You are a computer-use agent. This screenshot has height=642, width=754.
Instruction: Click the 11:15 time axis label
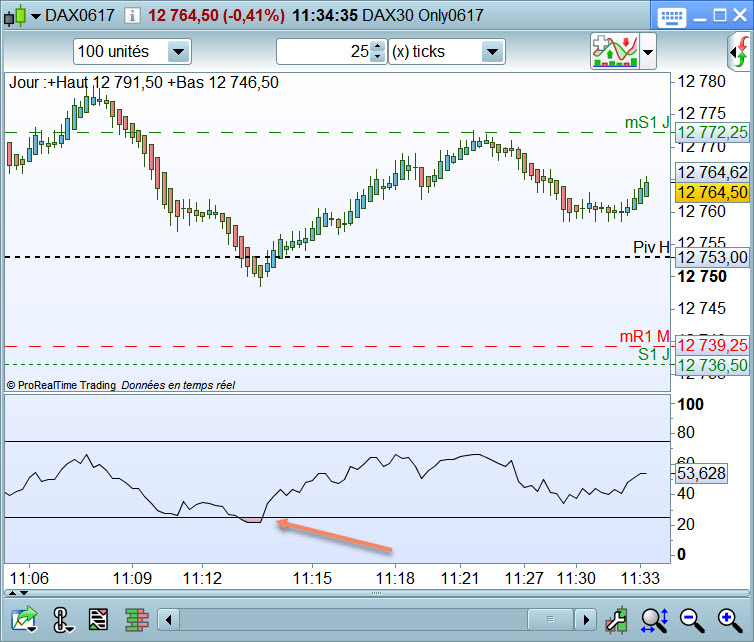(313, 578)
